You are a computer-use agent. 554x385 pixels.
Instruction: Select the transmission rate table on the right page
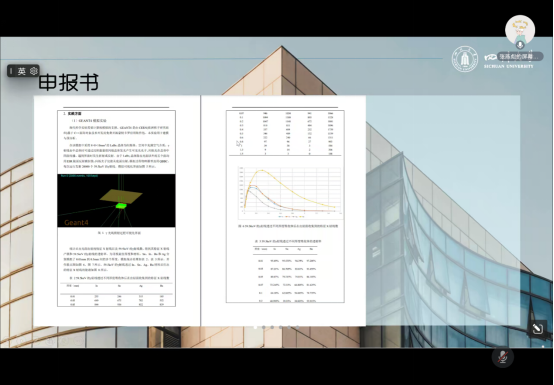285,273
